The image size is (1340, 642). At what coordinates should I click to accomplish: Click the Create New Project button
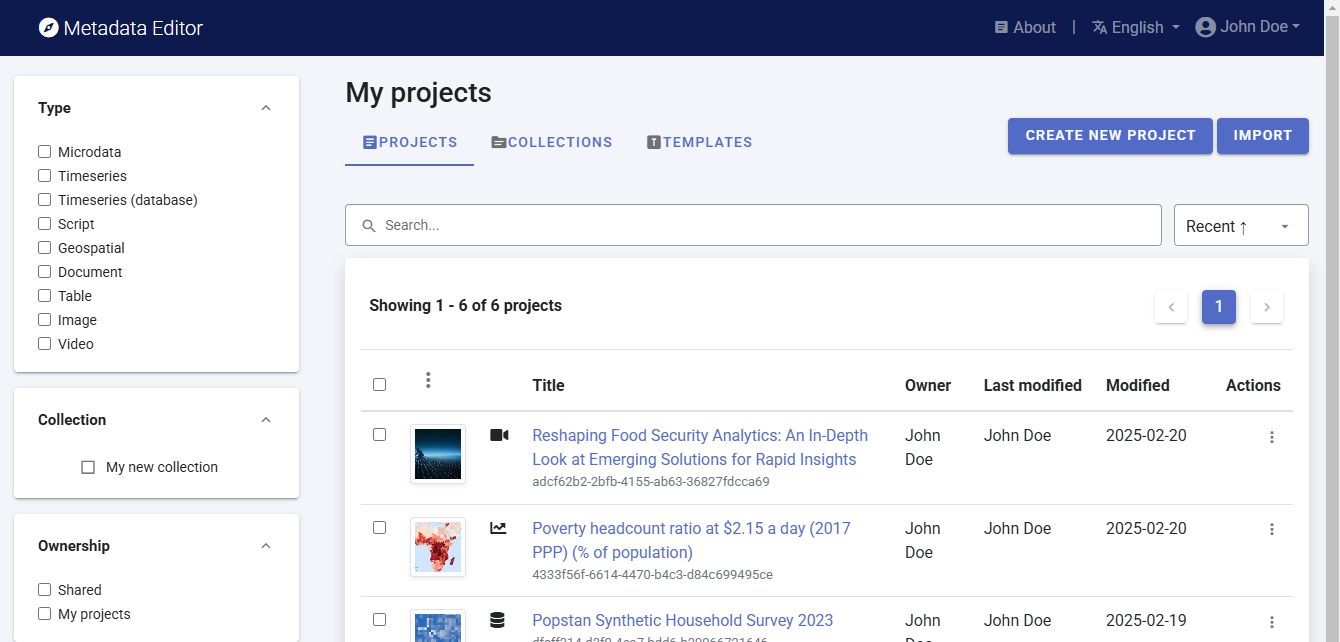point(1110,135)
